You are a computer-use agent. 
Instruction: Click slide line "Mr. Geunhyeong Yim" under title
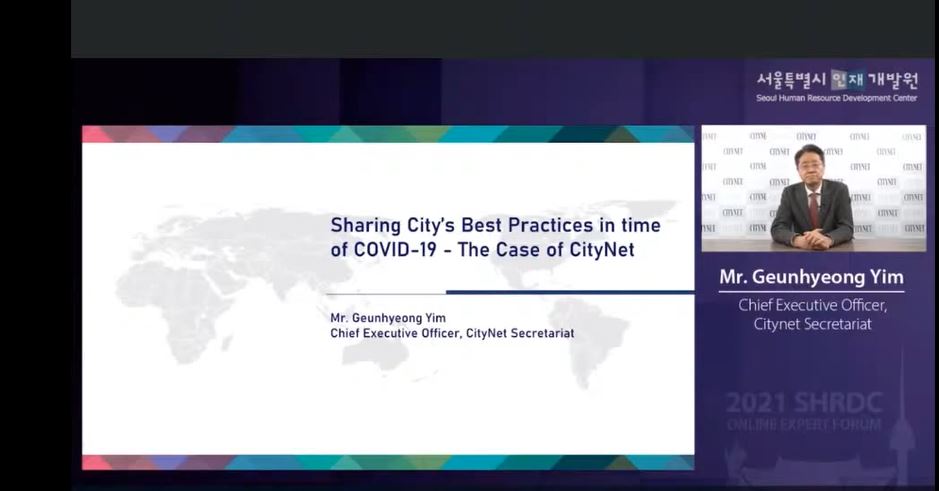[388, 318]
